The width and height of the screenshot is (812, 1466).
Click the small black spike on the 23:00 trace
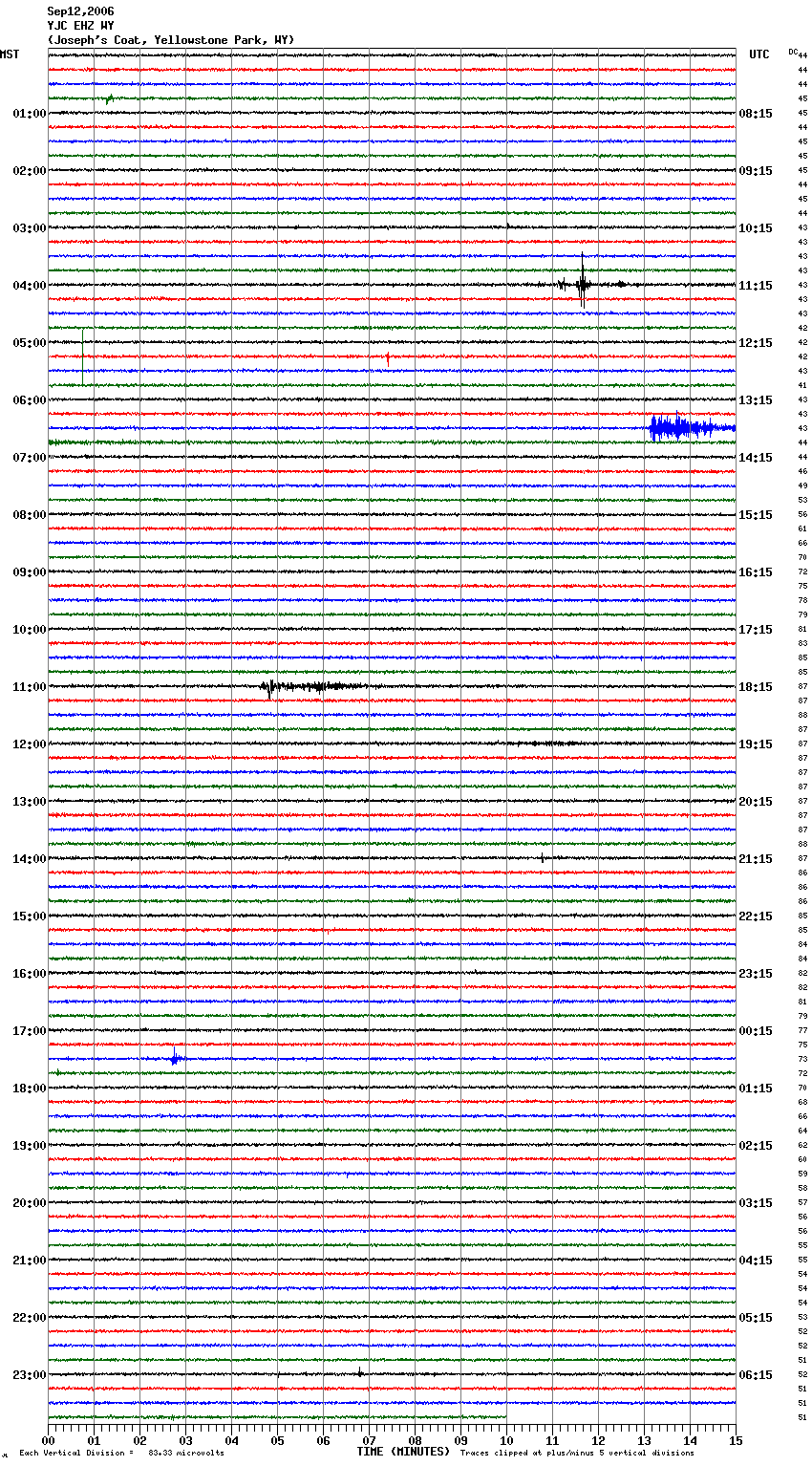(360, 1372)
